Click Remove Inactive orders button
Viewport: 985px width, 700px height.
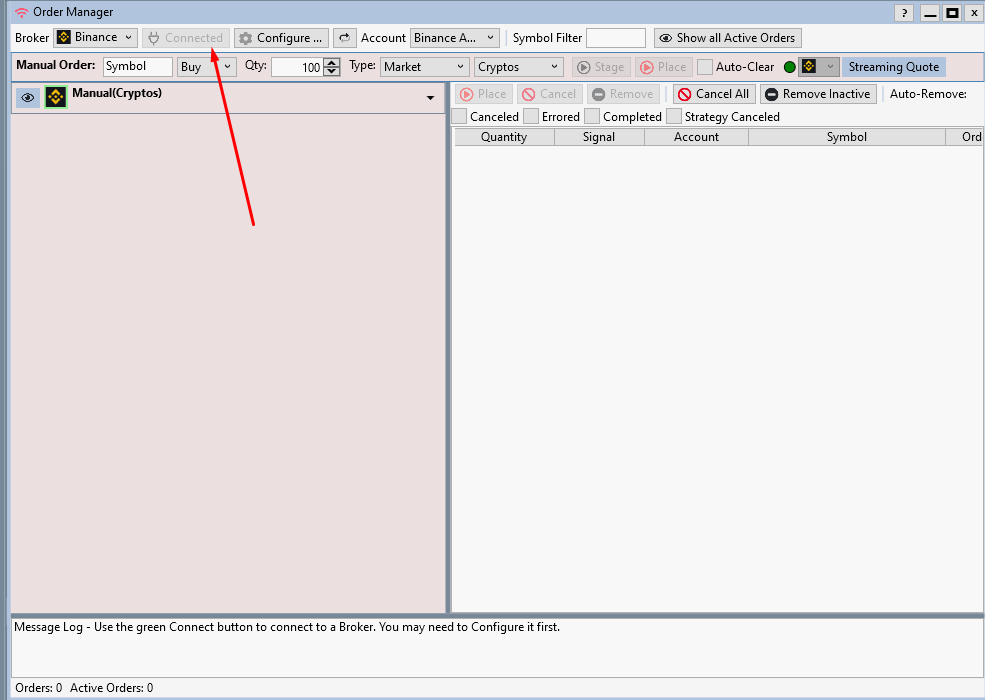click(x=818, y=94)
